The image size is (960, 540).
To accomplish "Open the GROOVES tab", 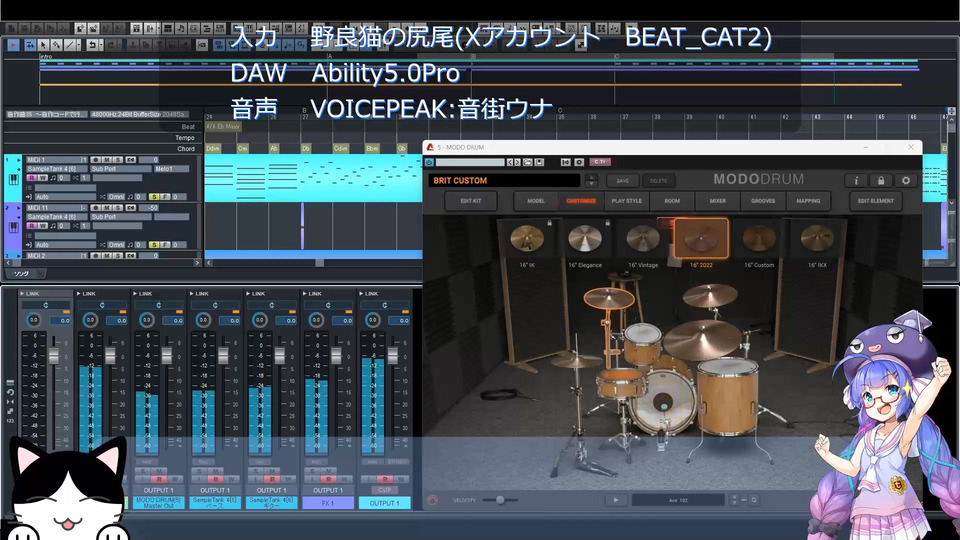I will [x=763, y=201].
